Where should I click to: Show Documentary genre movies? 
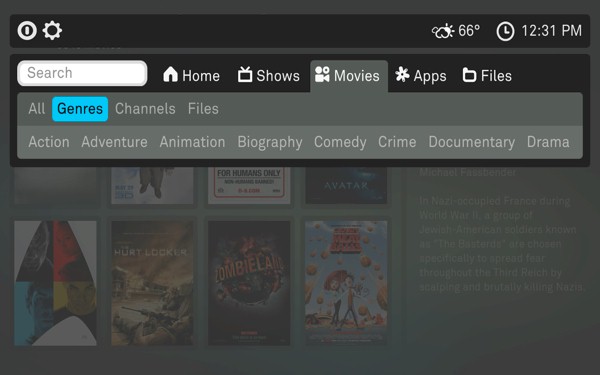coord(471,142)
